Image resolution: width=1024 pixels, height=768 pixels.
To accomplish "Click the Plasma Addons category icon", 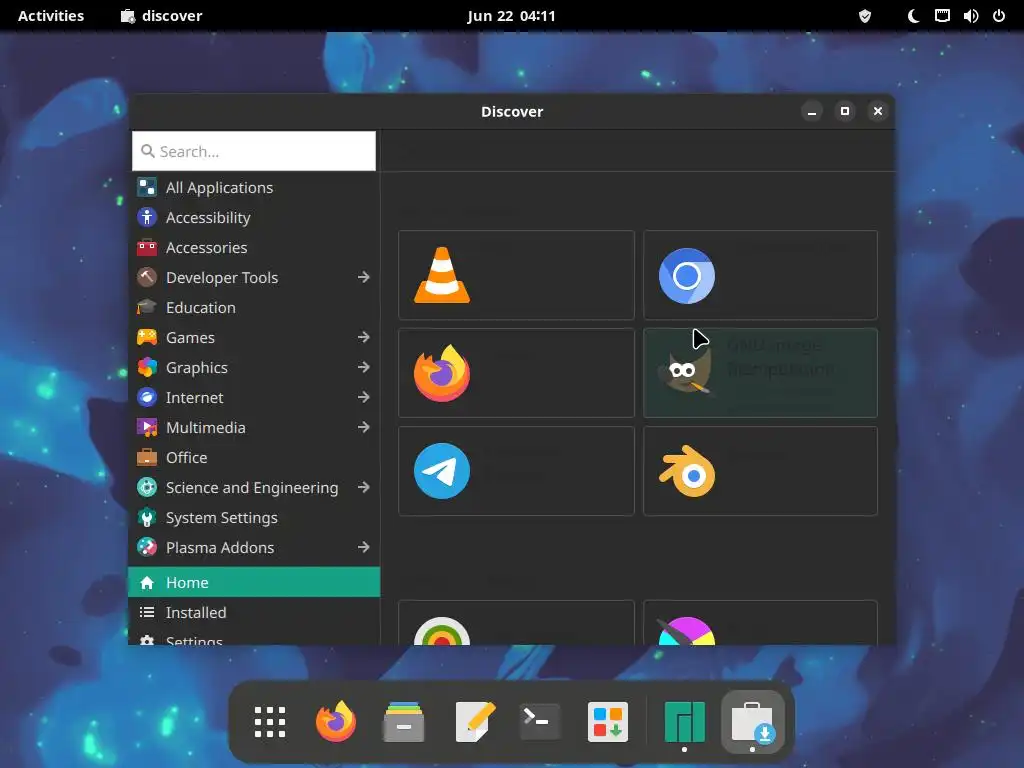I will 147,547.
